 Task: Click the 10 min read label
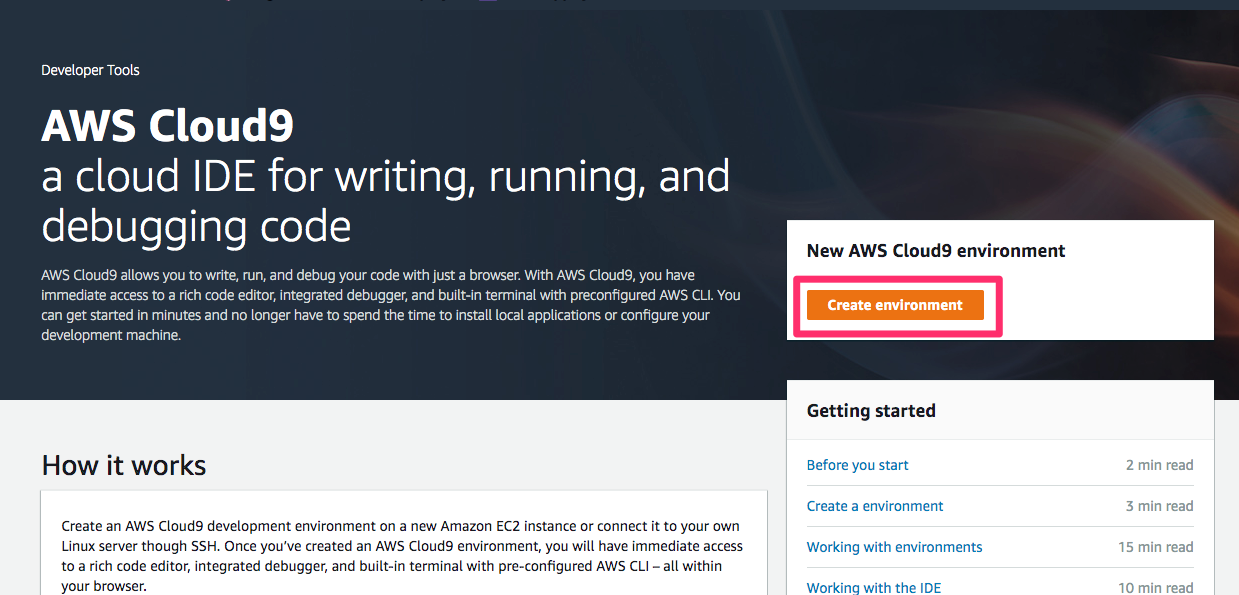pyautogui.click(x=1156, y=588)
